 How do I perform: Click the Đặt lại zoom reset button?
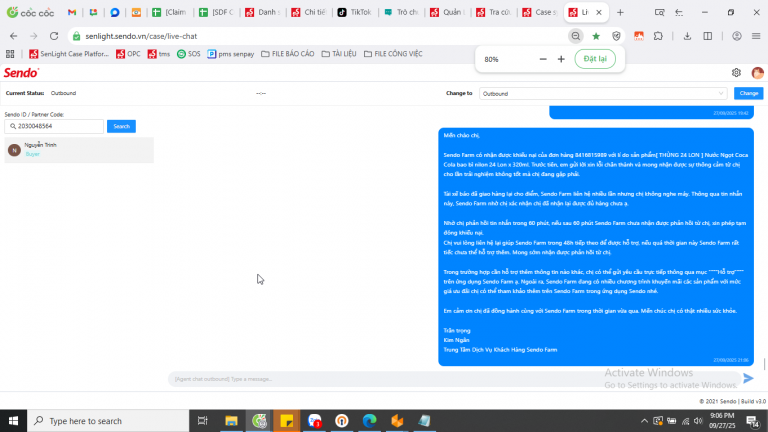tap(595, 59)
